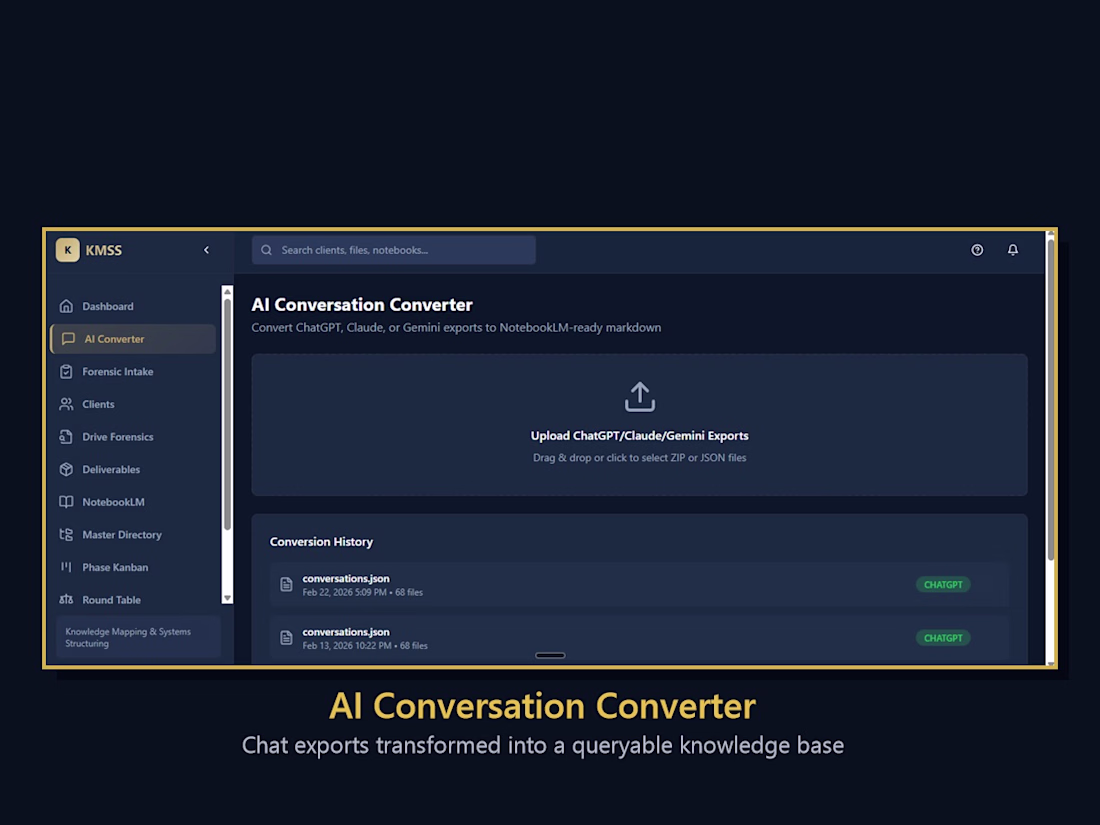This screenshot has height=825, width=1100.
Task: Click the Clients people icon
Action: [x=66, y=404]
